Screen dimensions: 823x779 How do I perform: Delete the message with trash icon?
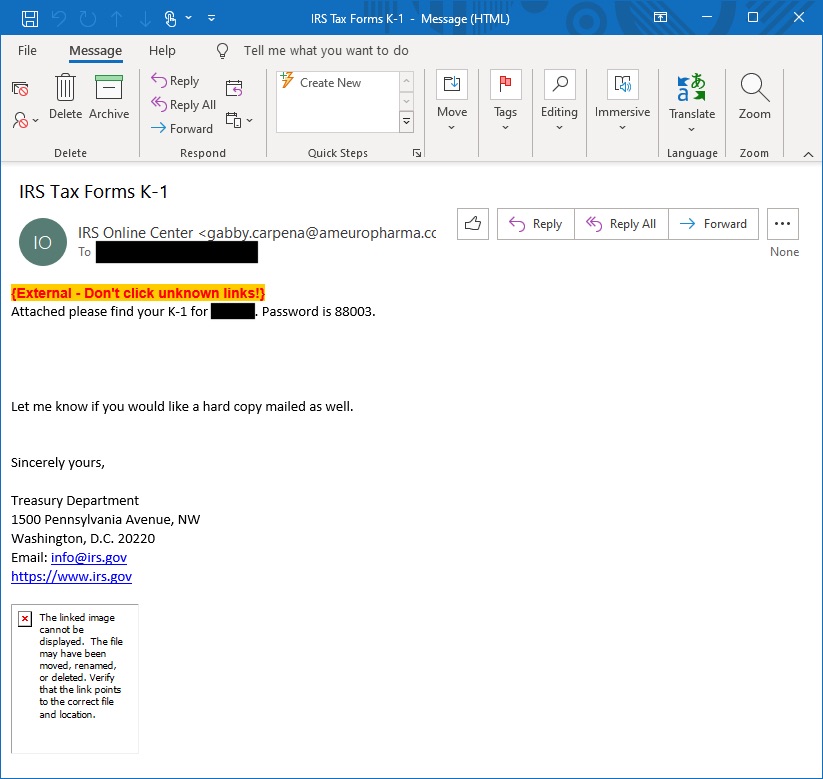66,97
